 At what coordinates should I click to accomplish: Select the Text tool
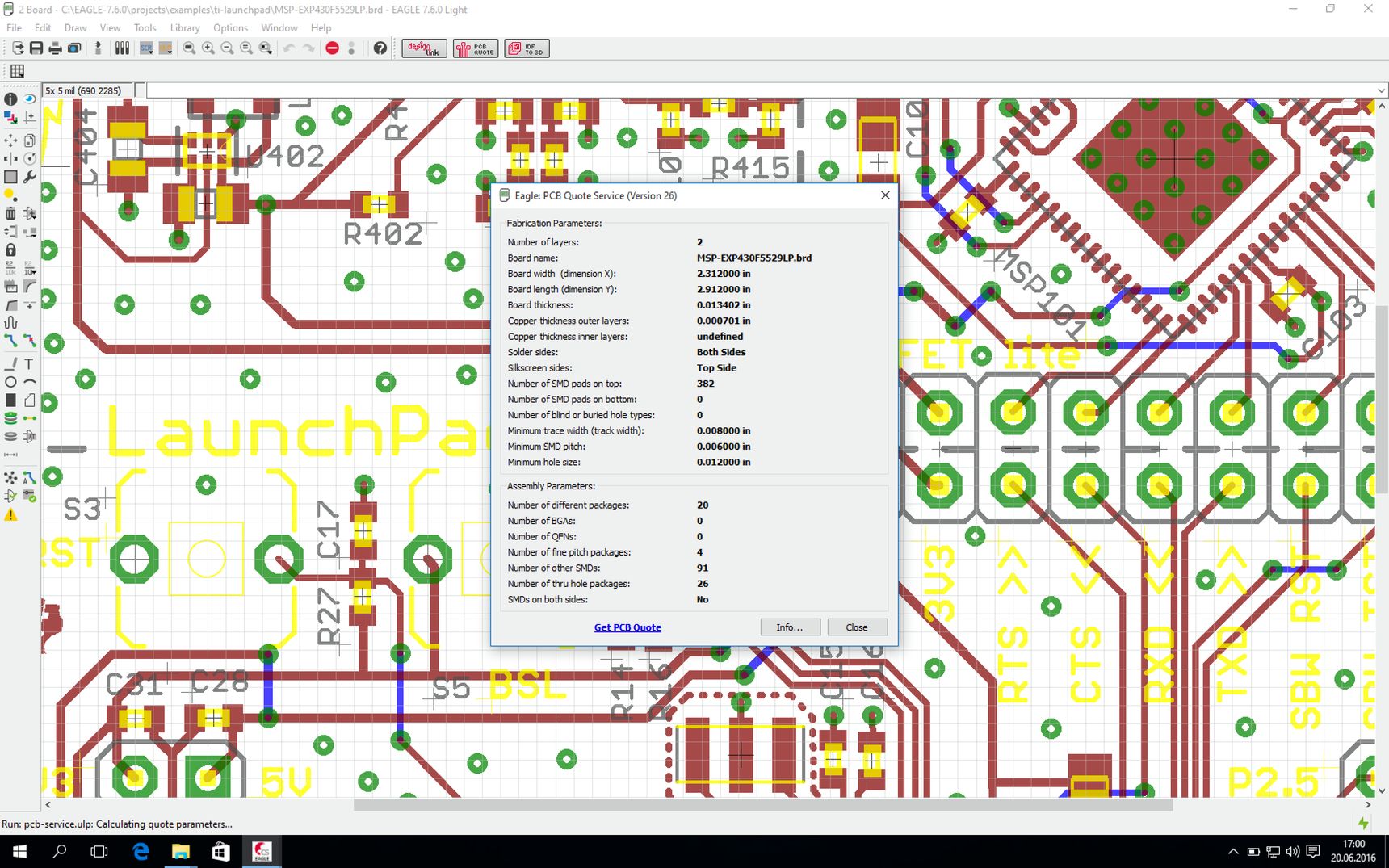[x=30, y=363]
